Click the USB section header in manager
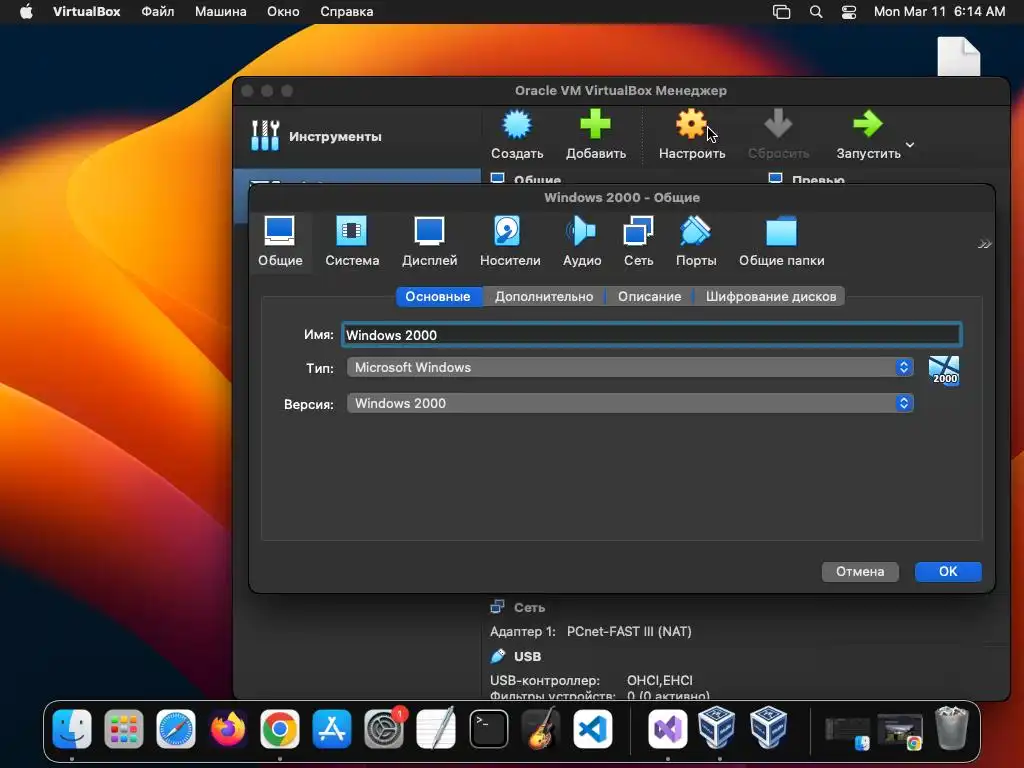1024x768 pixels. pyautogui.click(x=527, y=656)
